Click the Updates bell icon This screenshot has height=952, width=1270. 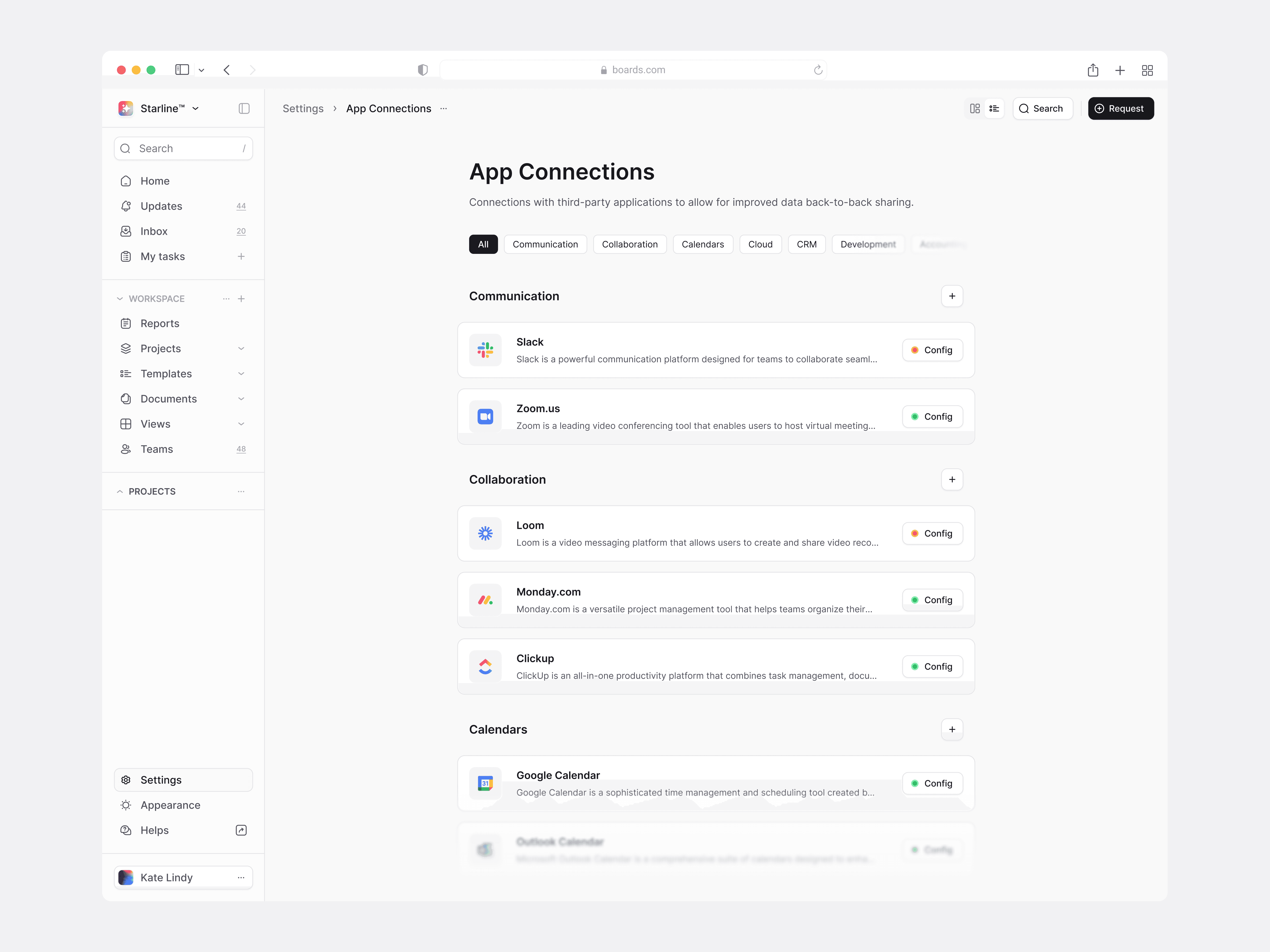coord(126,206)
